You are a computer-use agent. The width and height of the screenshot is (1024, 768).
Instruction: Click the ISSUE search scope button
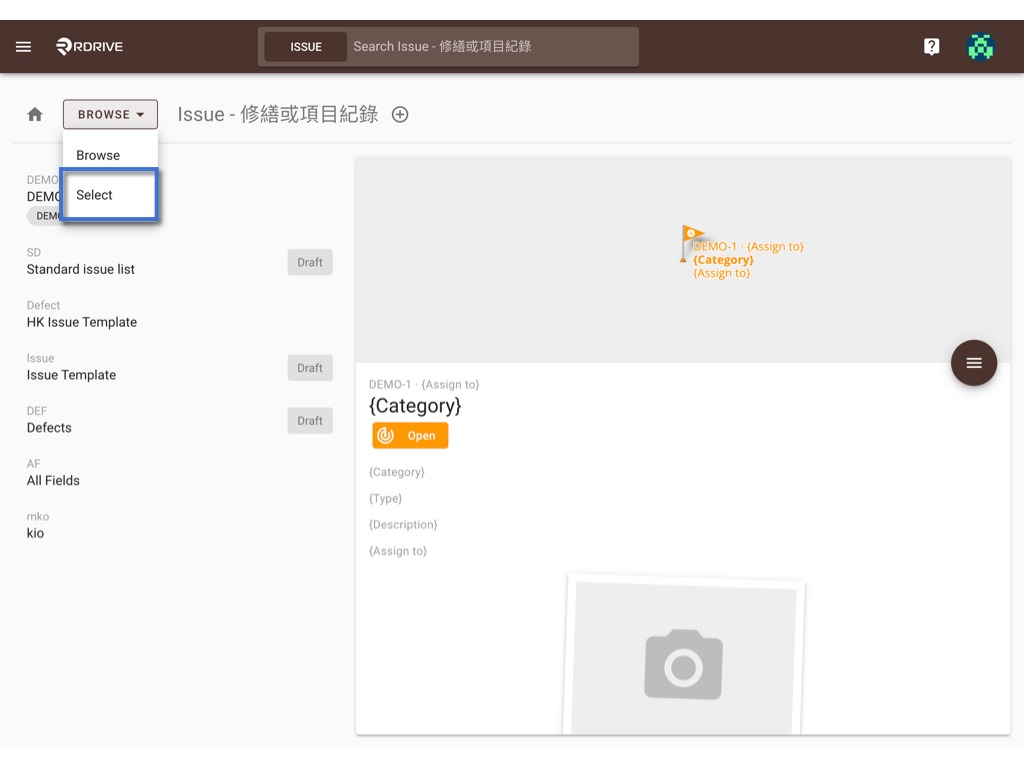click(x=306, y=47)
